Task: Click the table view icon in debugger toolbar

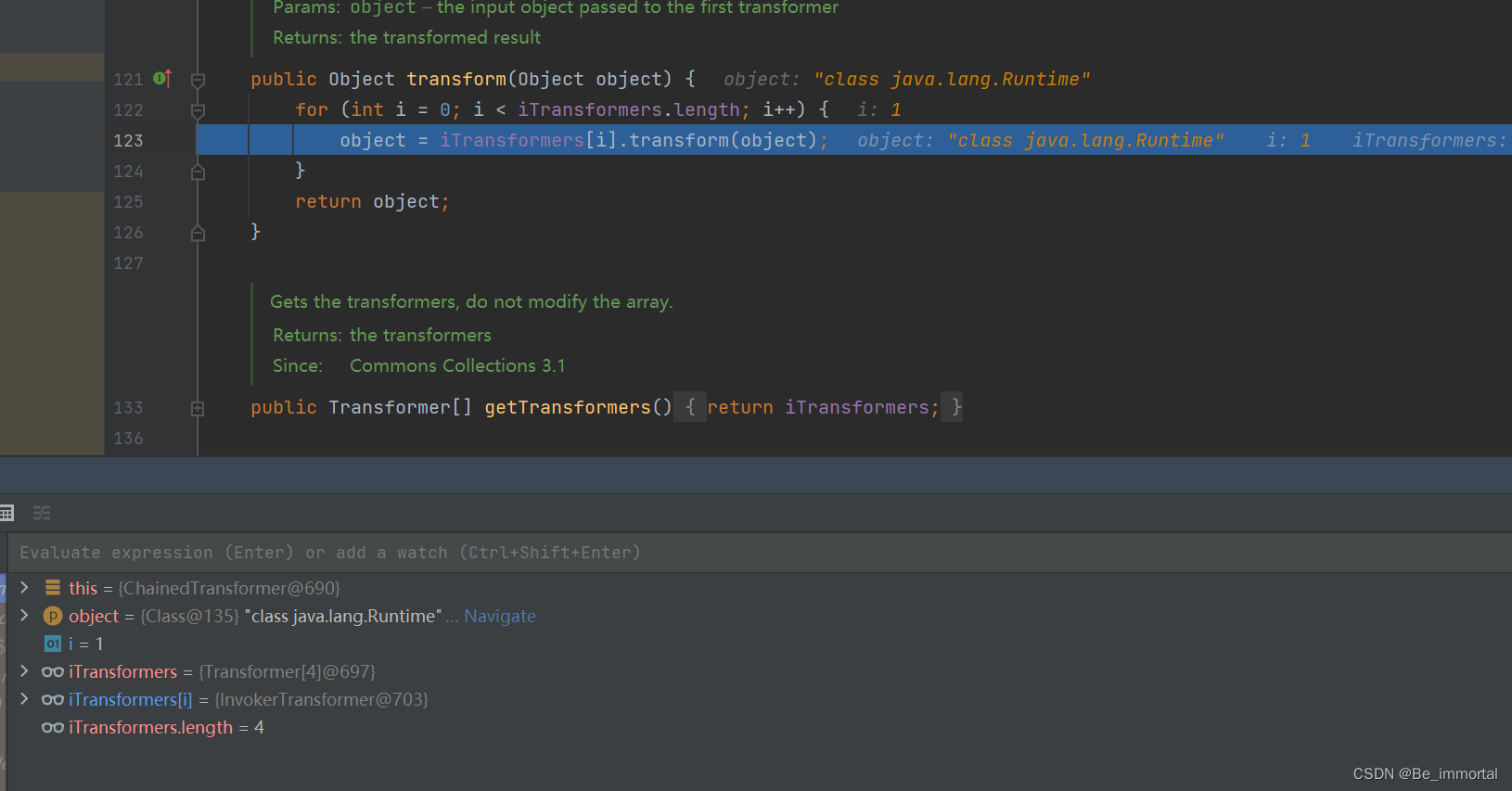Action: (6, 513)
